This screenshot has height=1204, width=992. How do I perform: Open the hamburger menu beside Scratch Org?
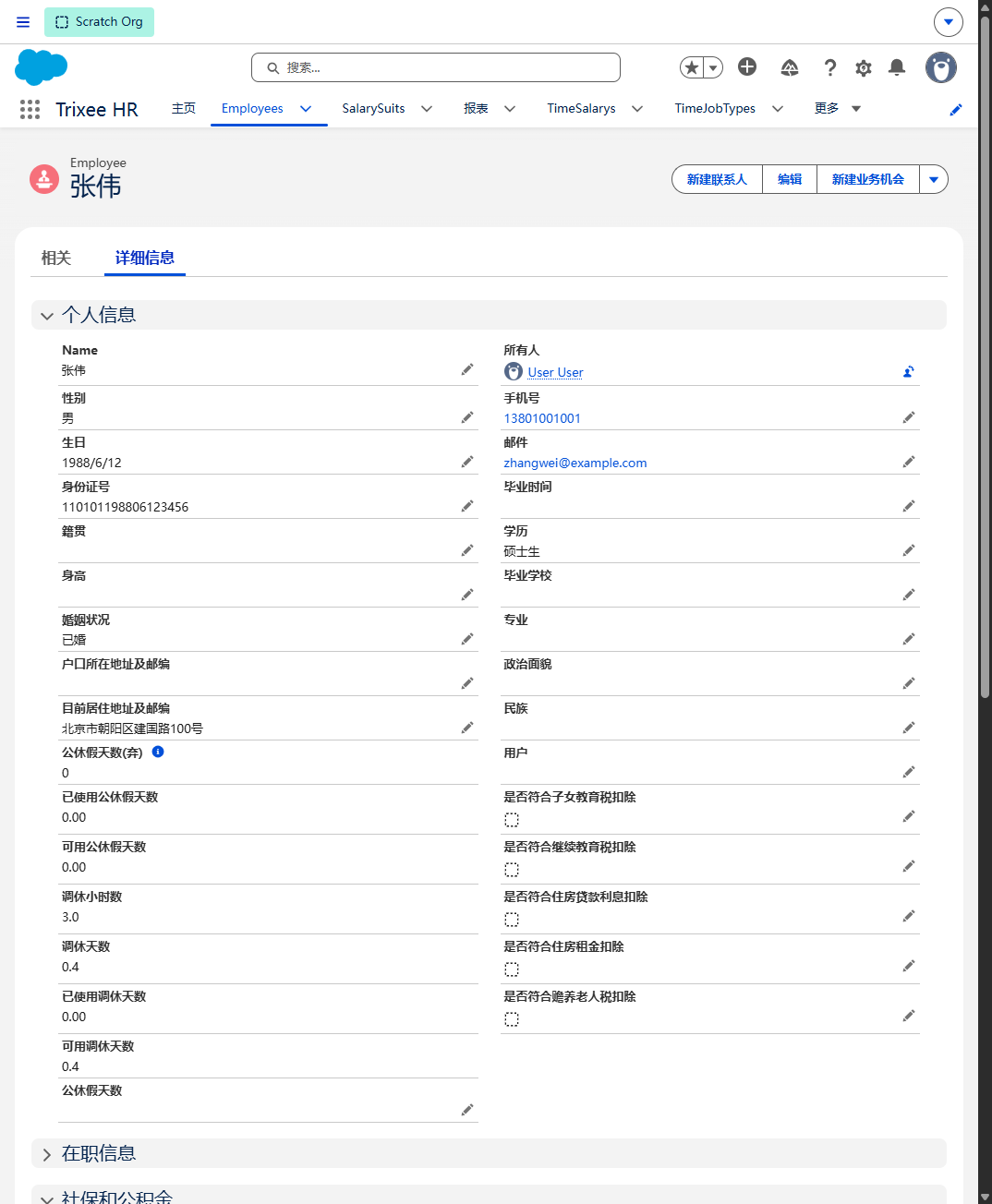coord(23,22)
